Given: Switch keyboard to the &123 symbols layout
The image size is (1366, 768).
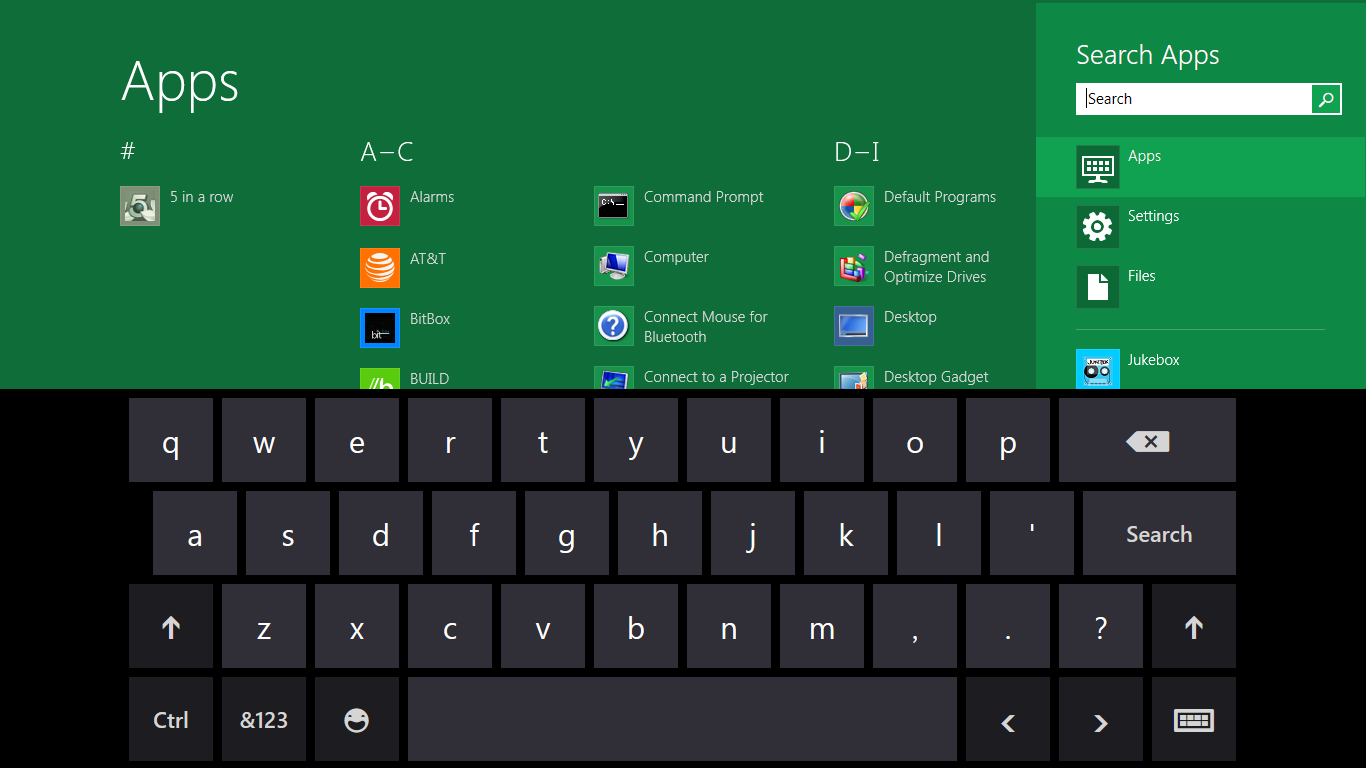Looking at the screenshot, I should [263, 719].
